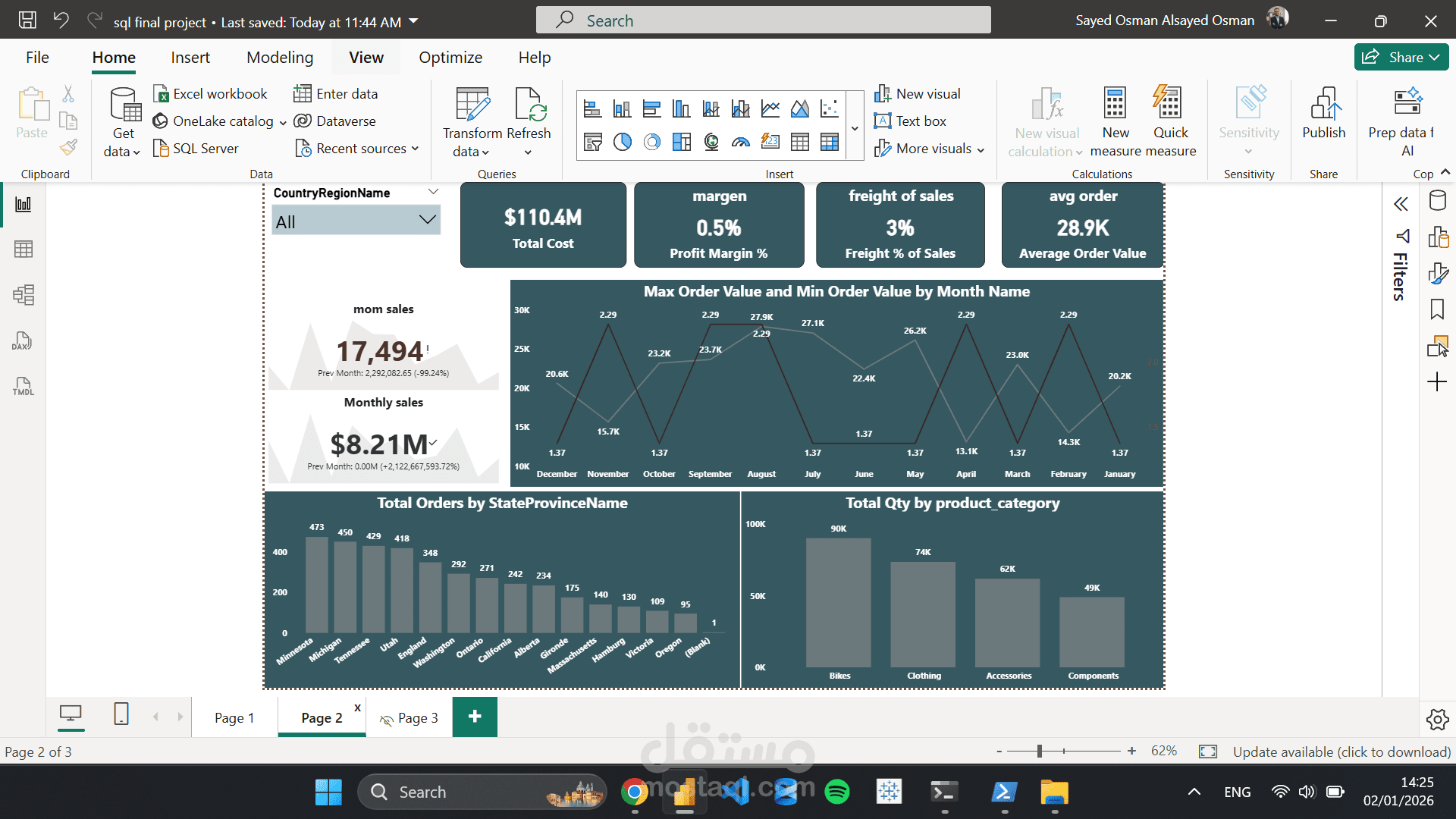Insert a pie chart visual from gallery
This screenshot has height=819, width=1456.
623,142
